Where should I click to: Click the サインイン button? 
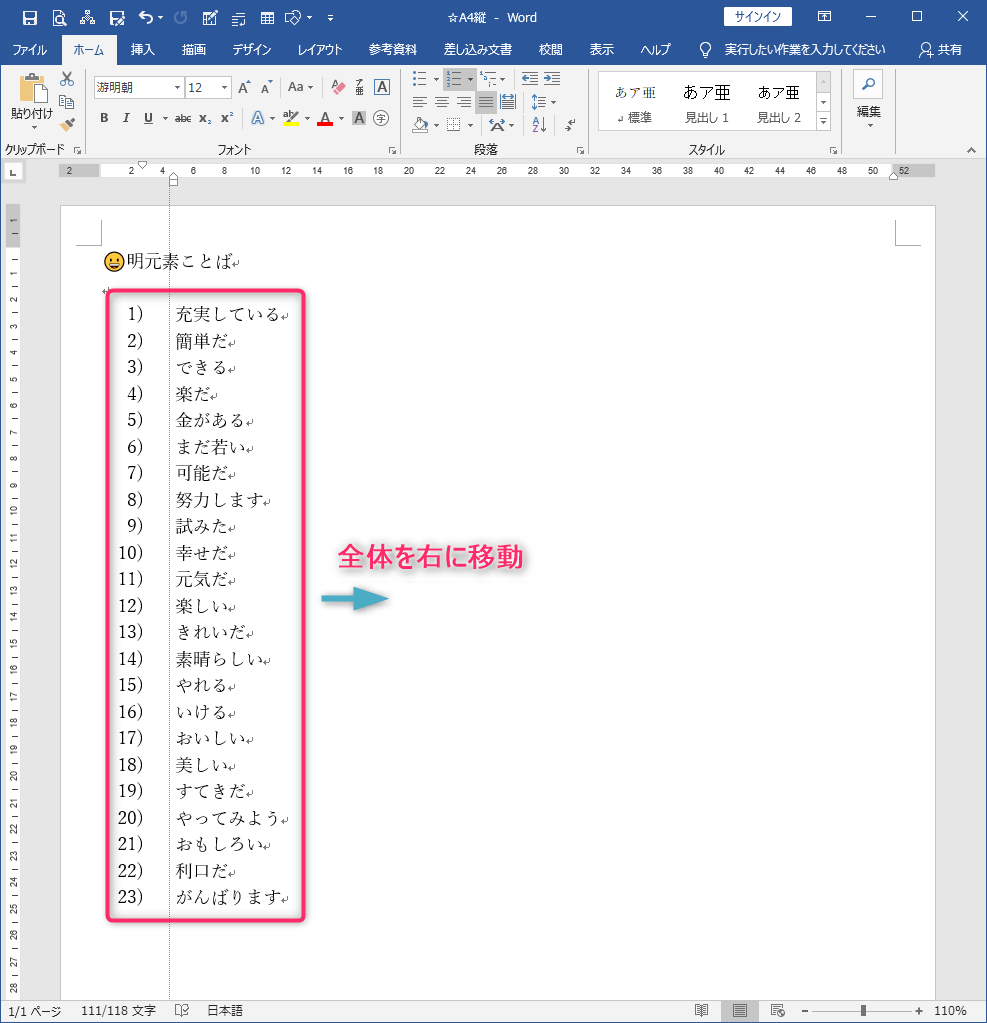click(x=757, y=17)
